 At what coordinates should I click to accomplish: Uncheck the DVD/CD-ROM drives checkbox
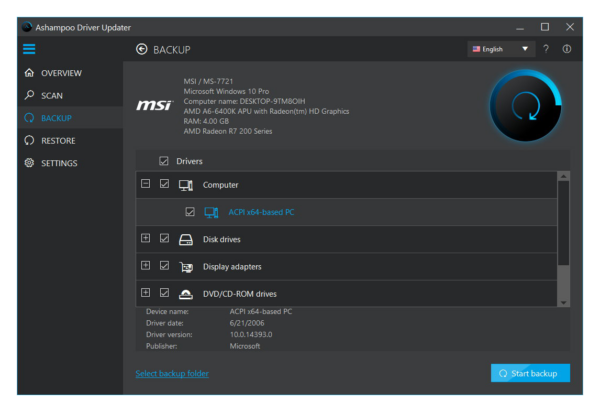[165, 293]
